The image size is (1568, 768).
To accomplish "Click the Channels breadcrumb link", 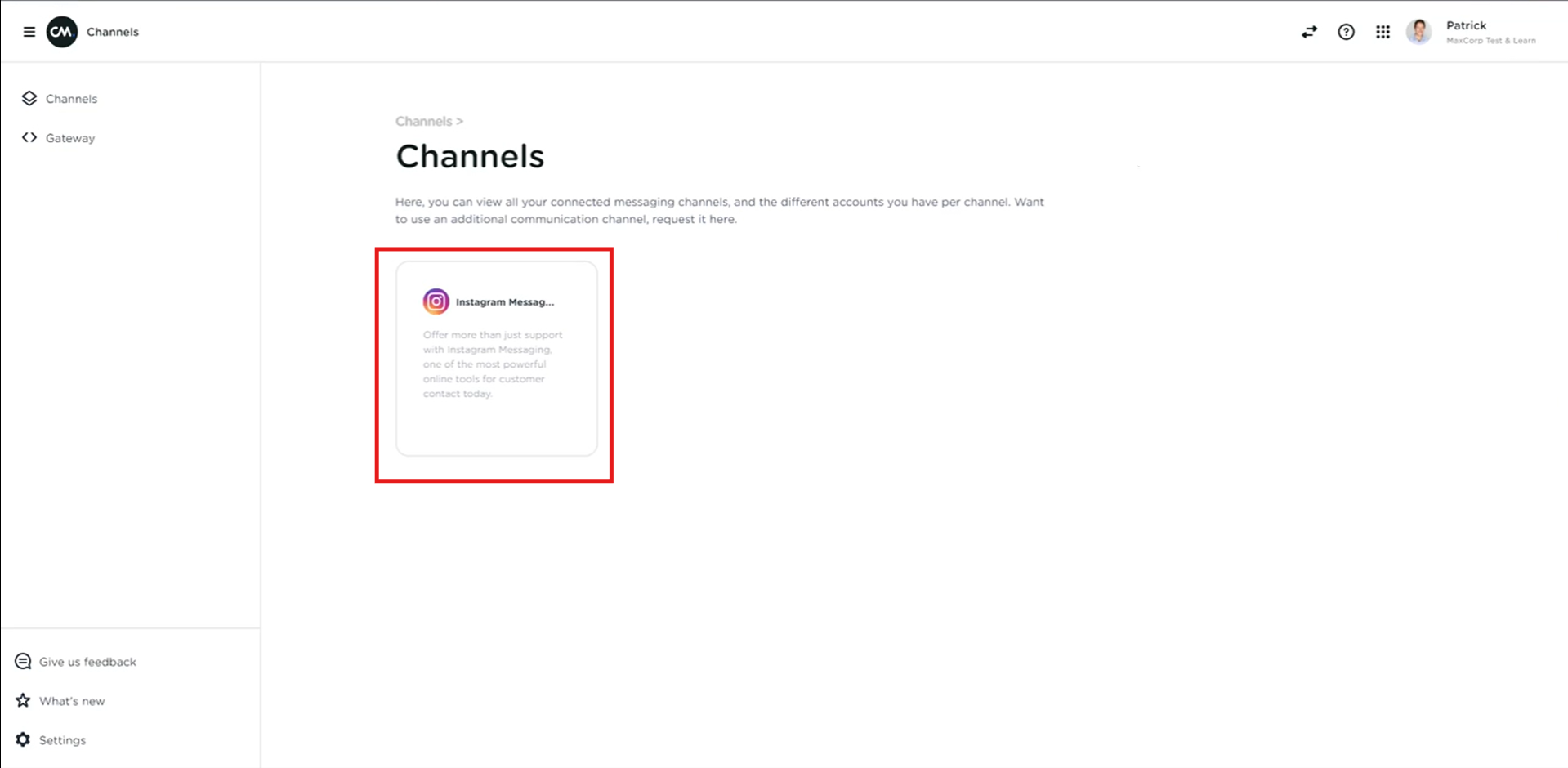I will pos(423,121).
